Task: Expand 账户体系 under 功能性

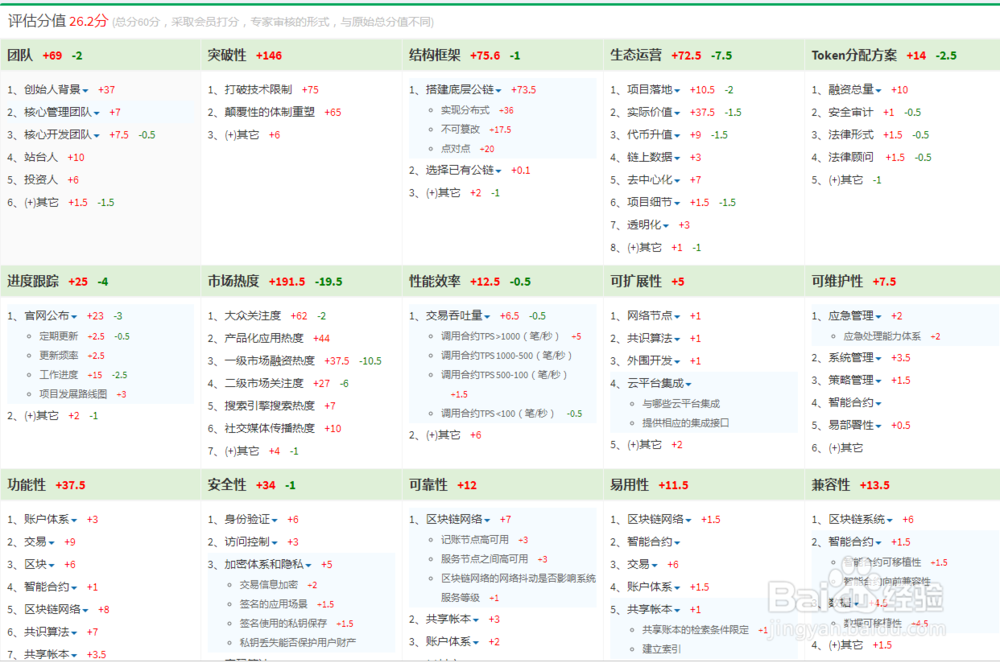Action: [x=74, y=521]
